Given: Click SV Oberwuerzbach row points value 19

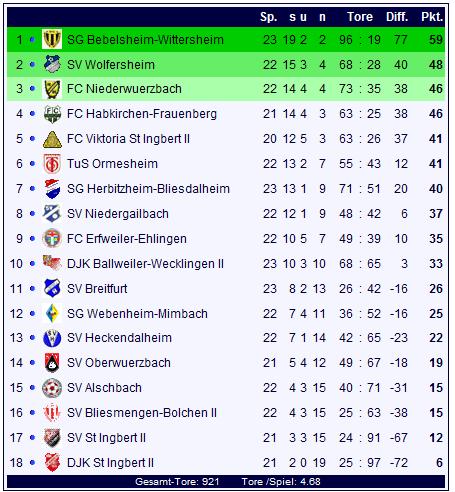Looking at the screenshot, I should pyautogui.click(x=436, y=363).
